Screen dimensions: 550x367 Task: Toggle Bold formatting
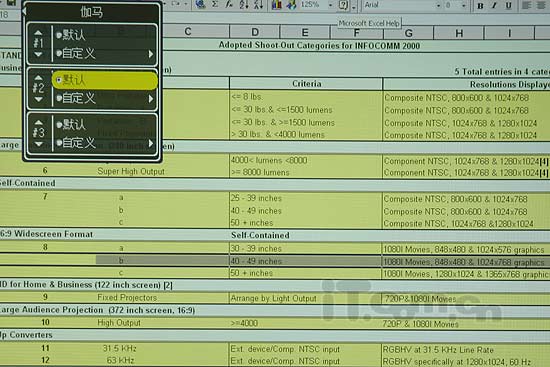click(x=481, y=5)
